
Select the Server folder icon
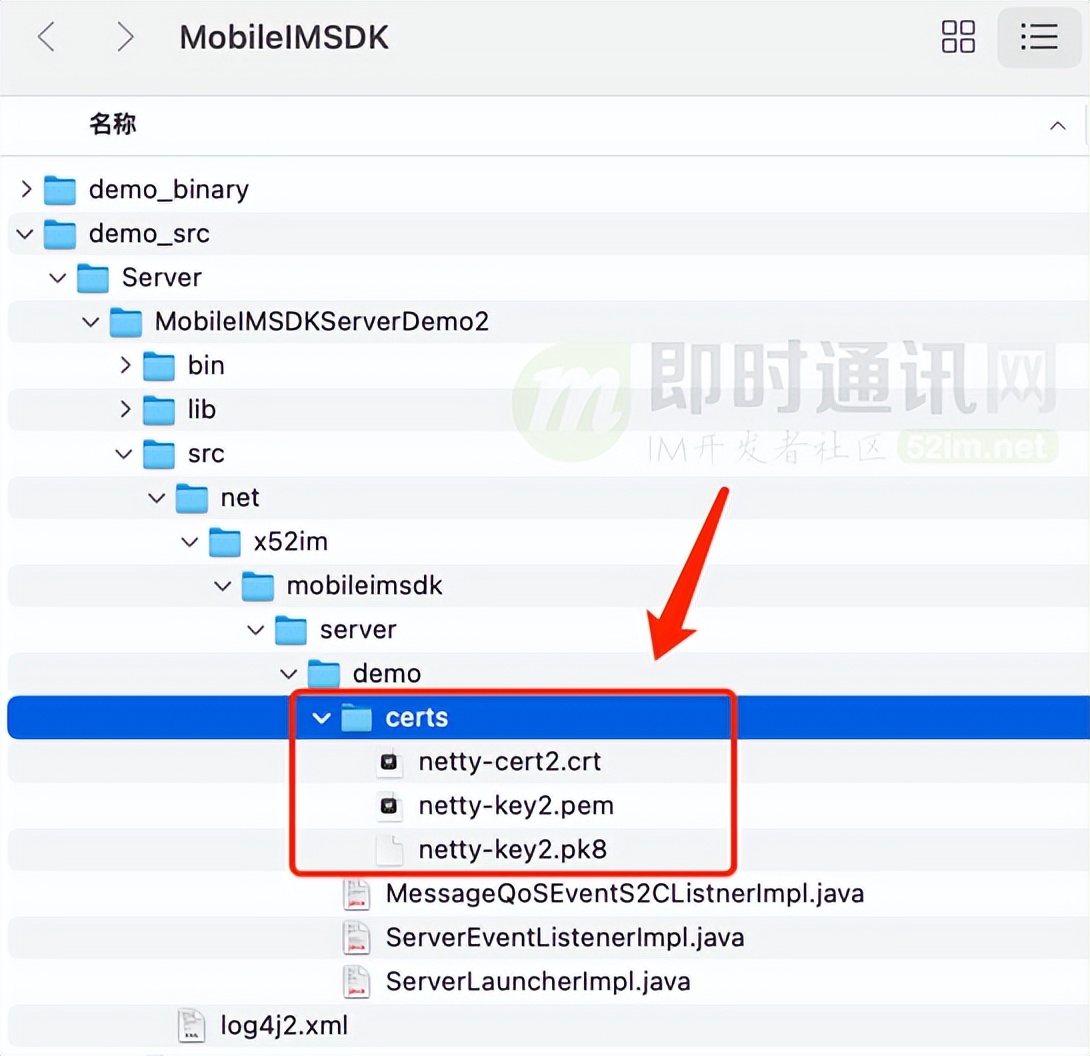pyautogui.click(x=92, y=278)
